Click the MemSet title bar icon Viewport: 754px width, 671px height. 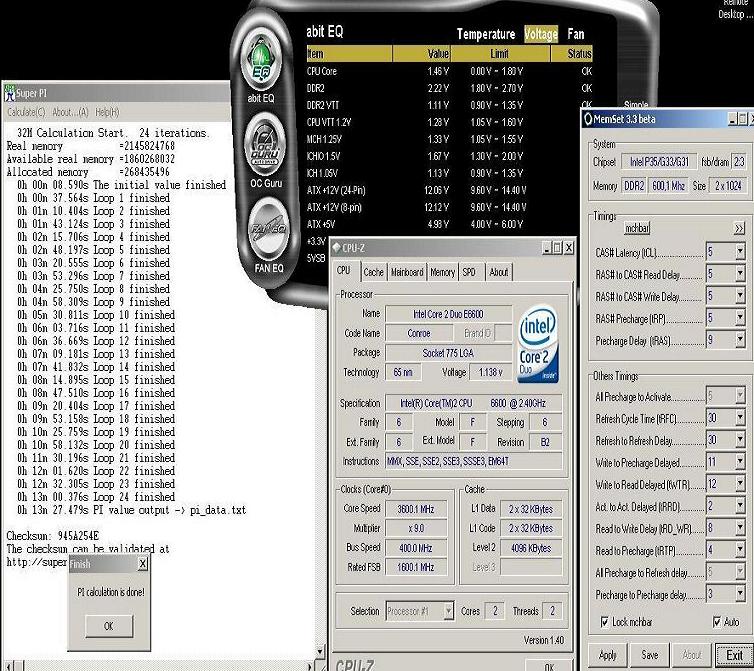[587, 119]
